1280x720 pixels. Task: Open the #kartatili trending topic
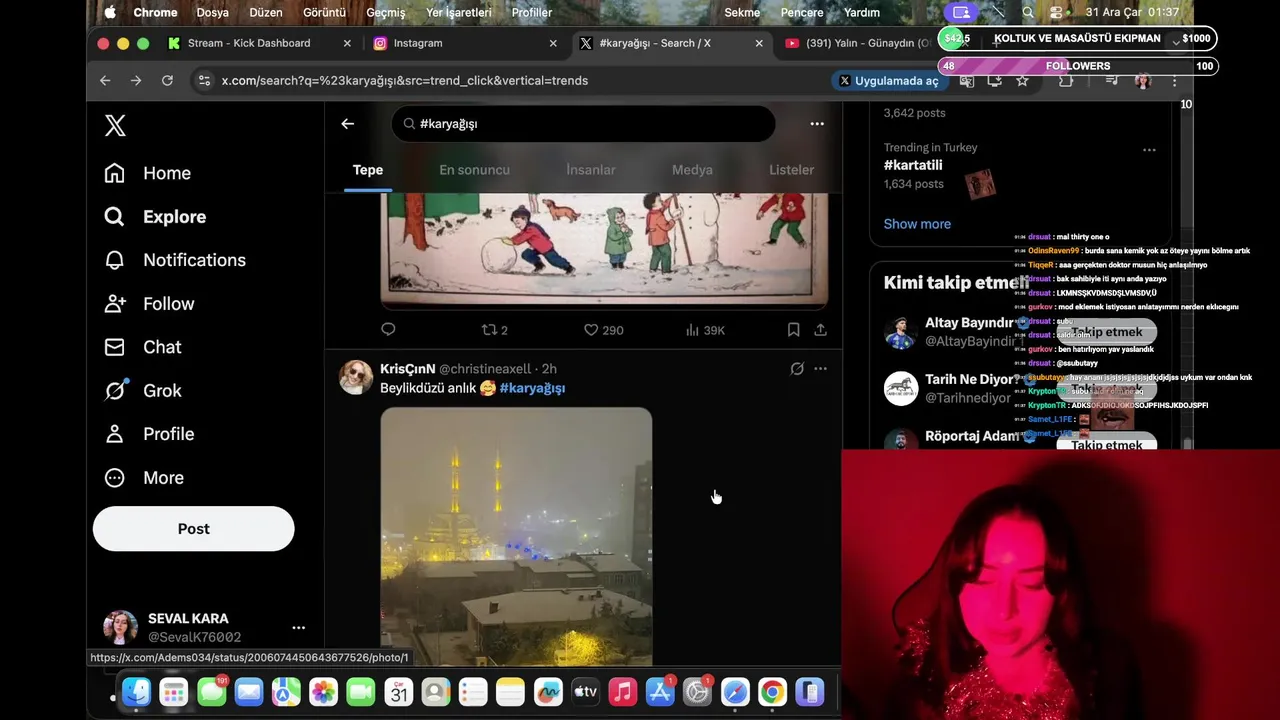click(x=913, y=165)
